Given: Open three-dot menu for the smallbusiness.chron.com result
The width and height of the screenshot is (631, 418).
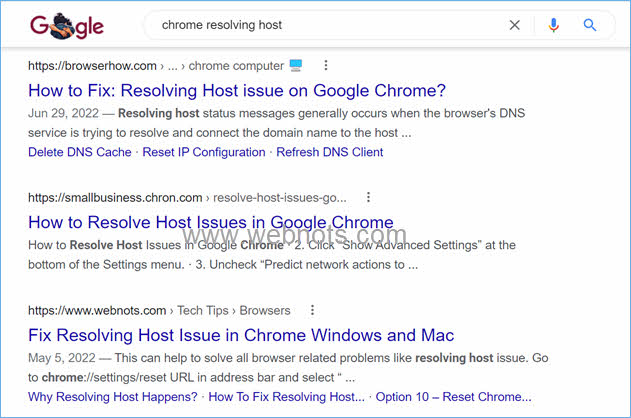Looking at the screenshot, I should coord(368,197).
